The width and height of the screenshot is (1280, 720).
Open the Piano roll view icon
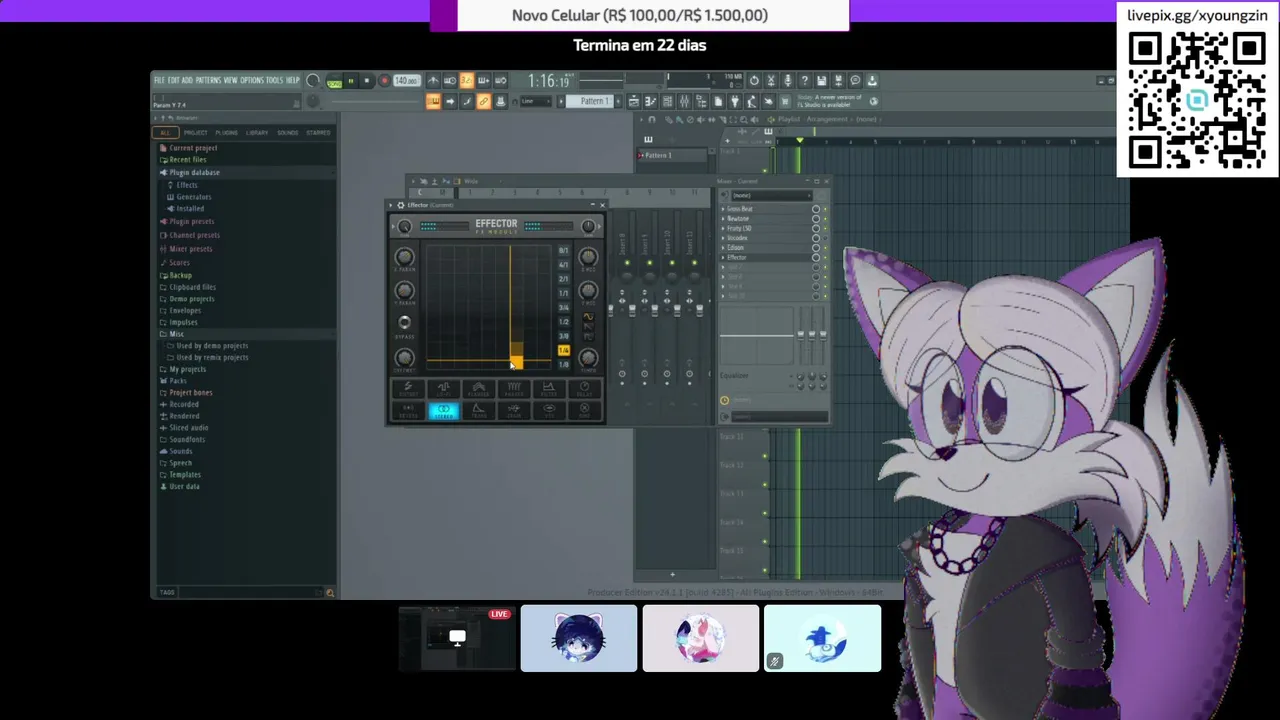coord(650,101)
